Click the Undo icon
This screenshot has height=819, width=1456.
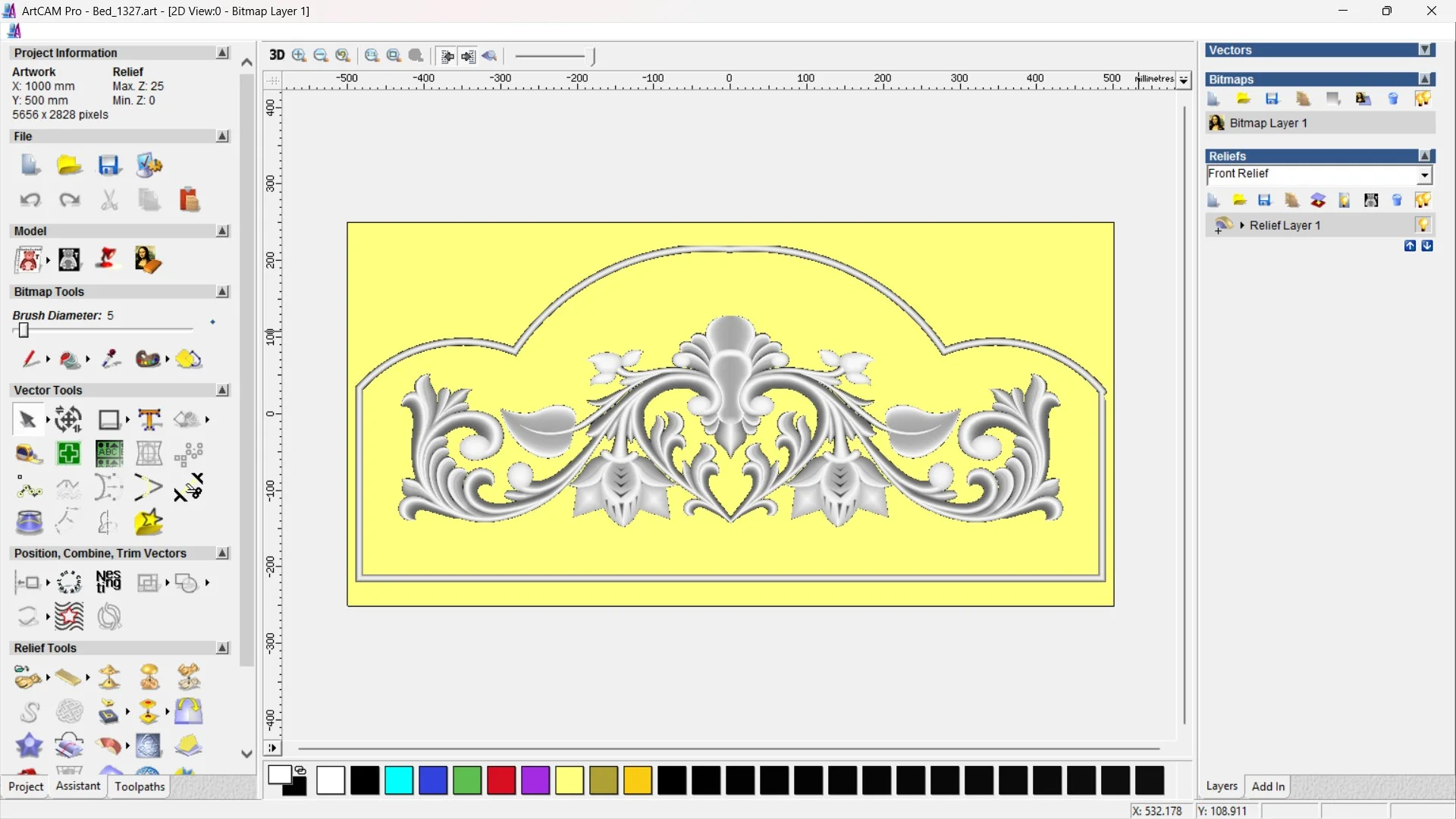(30, 200)
